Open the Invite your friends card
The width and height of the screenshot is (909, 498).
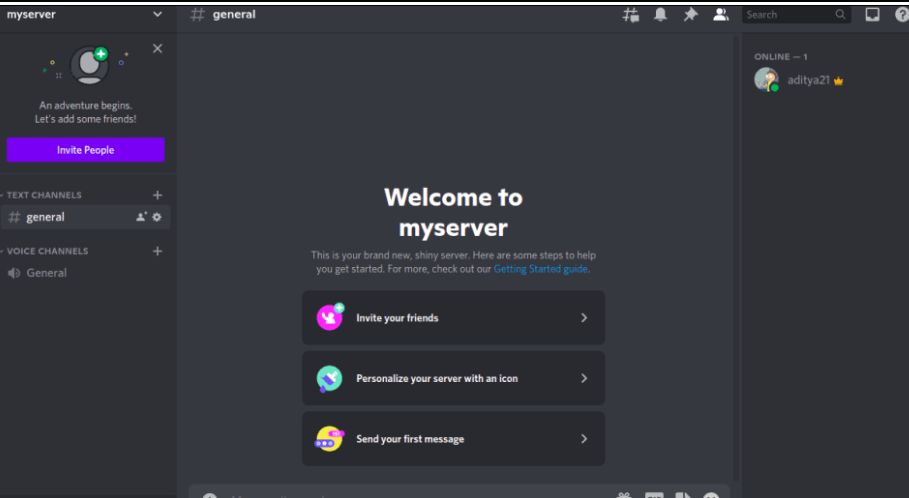[x=453, y=318]
